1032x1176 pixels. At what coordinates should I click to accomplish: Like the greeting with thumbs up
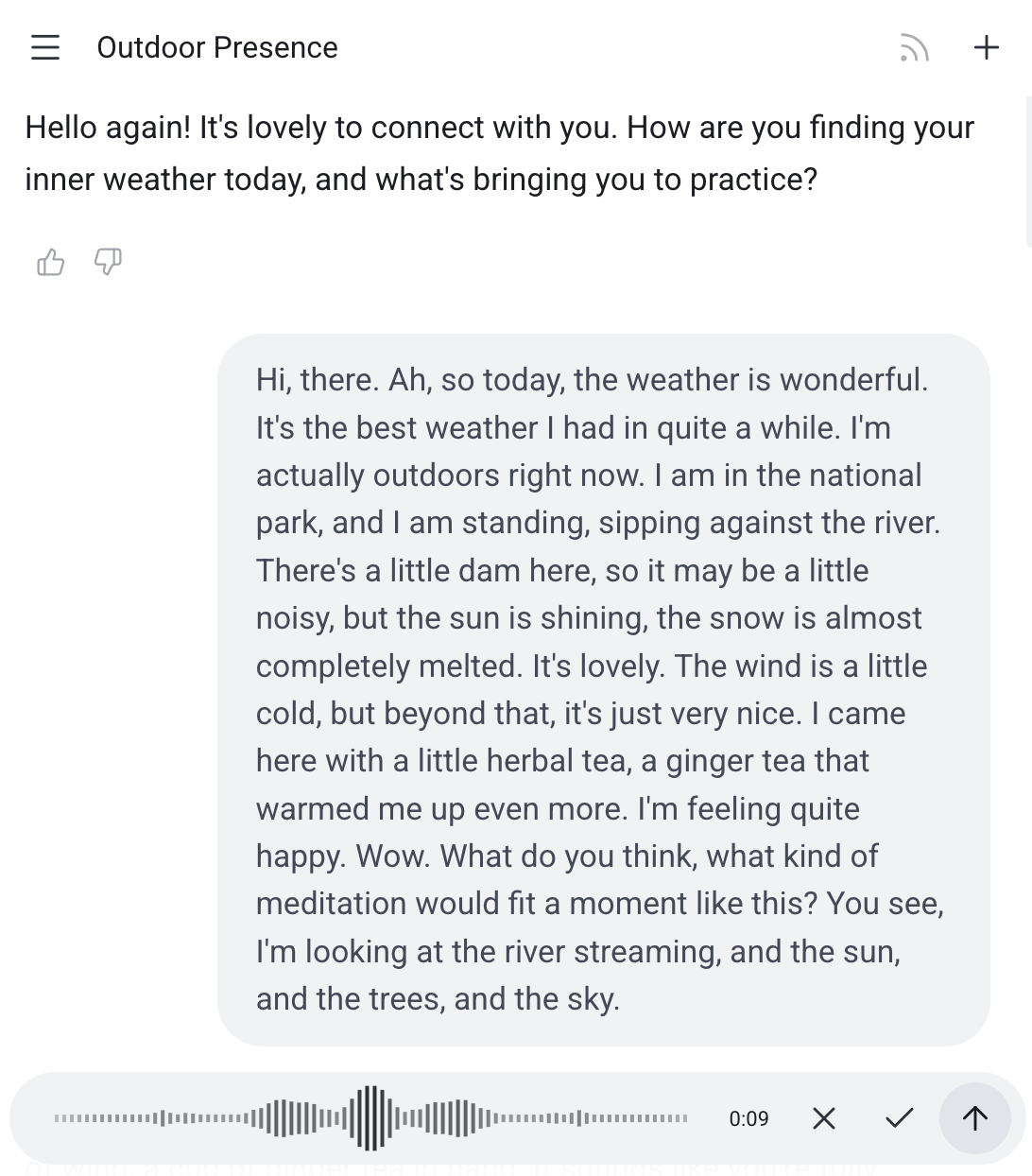(51, 262)
